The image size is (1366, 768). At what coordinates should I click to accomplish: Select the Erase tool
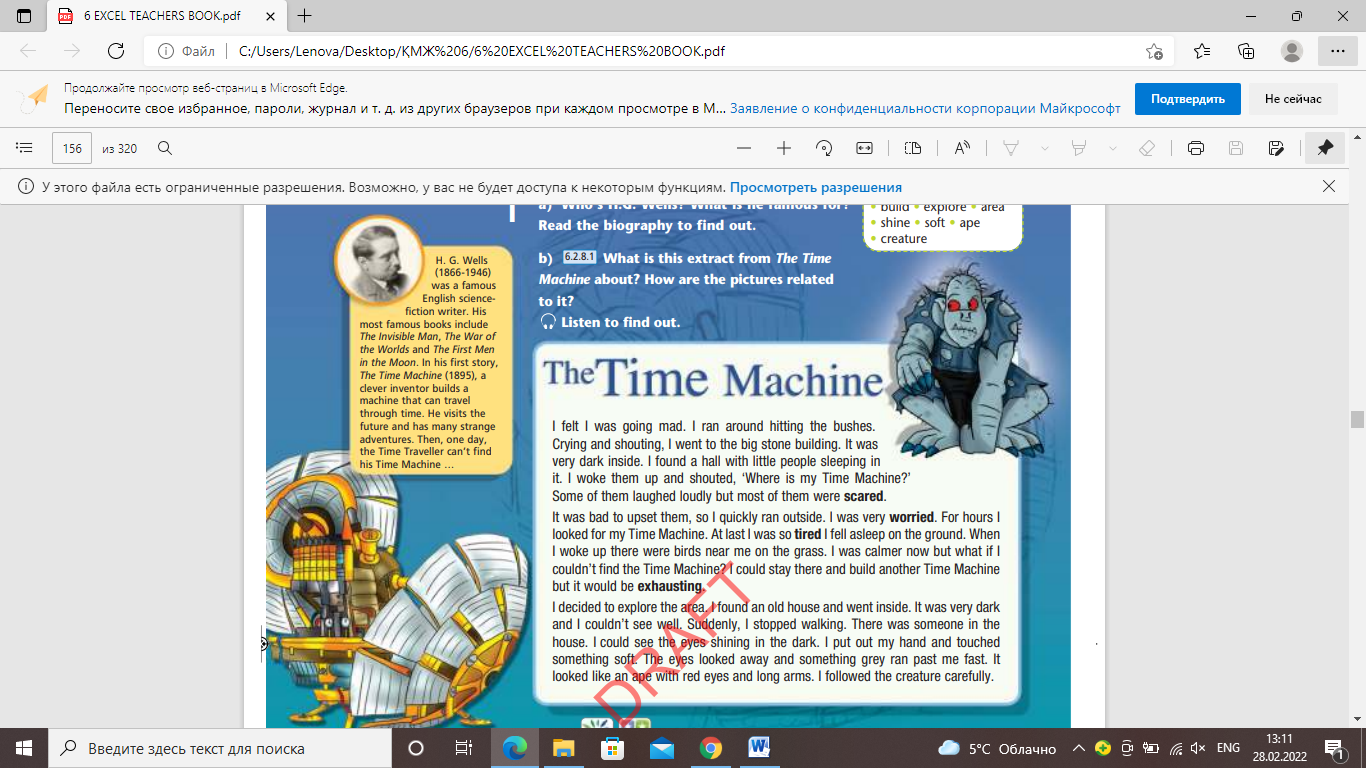(1147, 148)
